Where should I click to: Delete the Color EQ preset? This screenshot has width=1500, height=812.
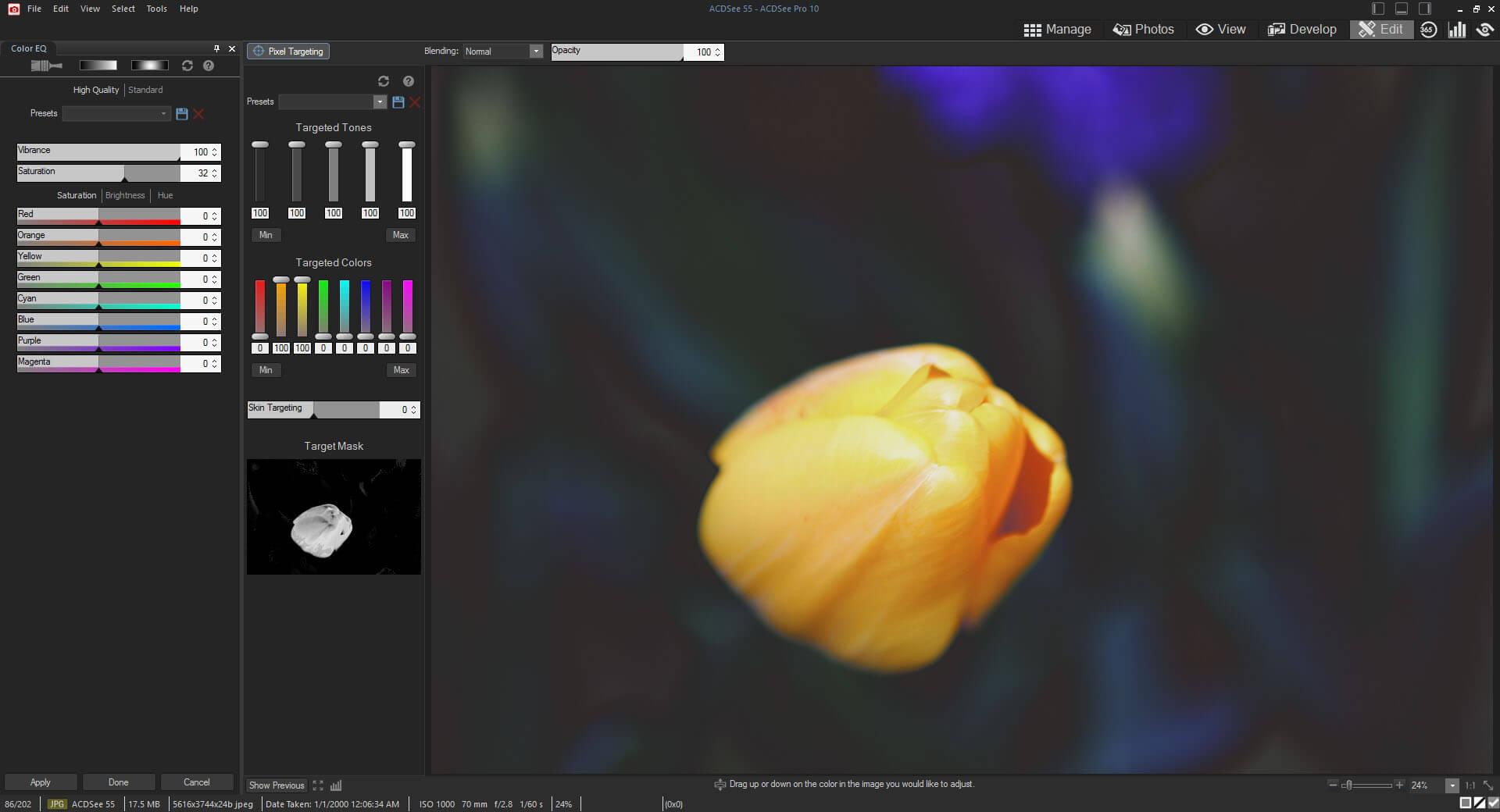point(198,114)
